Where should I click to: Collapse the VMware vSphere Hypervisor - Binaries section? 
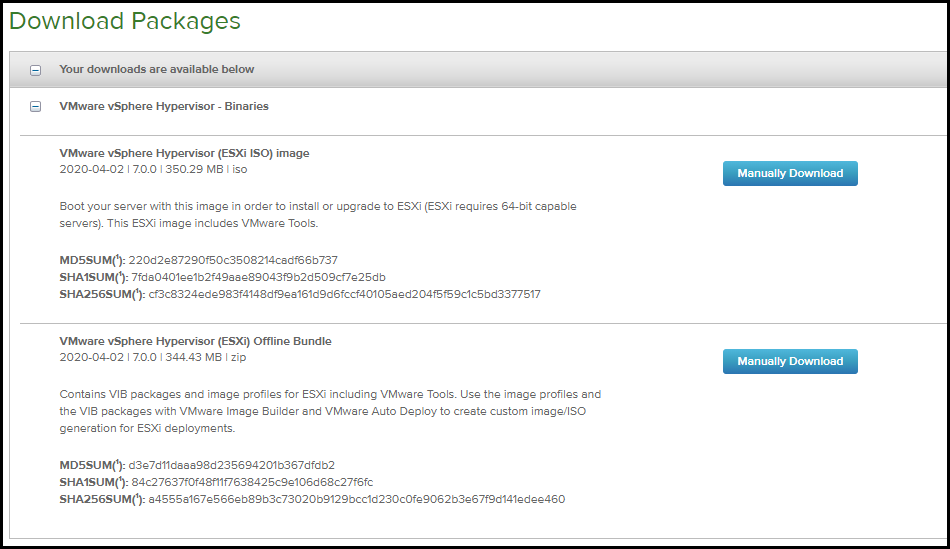(36, 107)
